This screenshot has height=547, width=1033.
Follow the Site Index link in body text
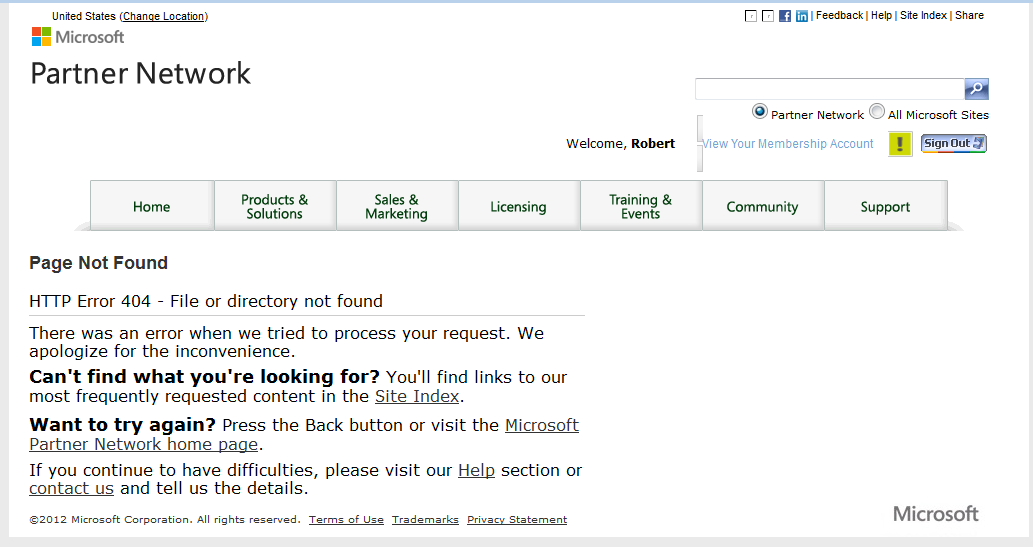417,396
